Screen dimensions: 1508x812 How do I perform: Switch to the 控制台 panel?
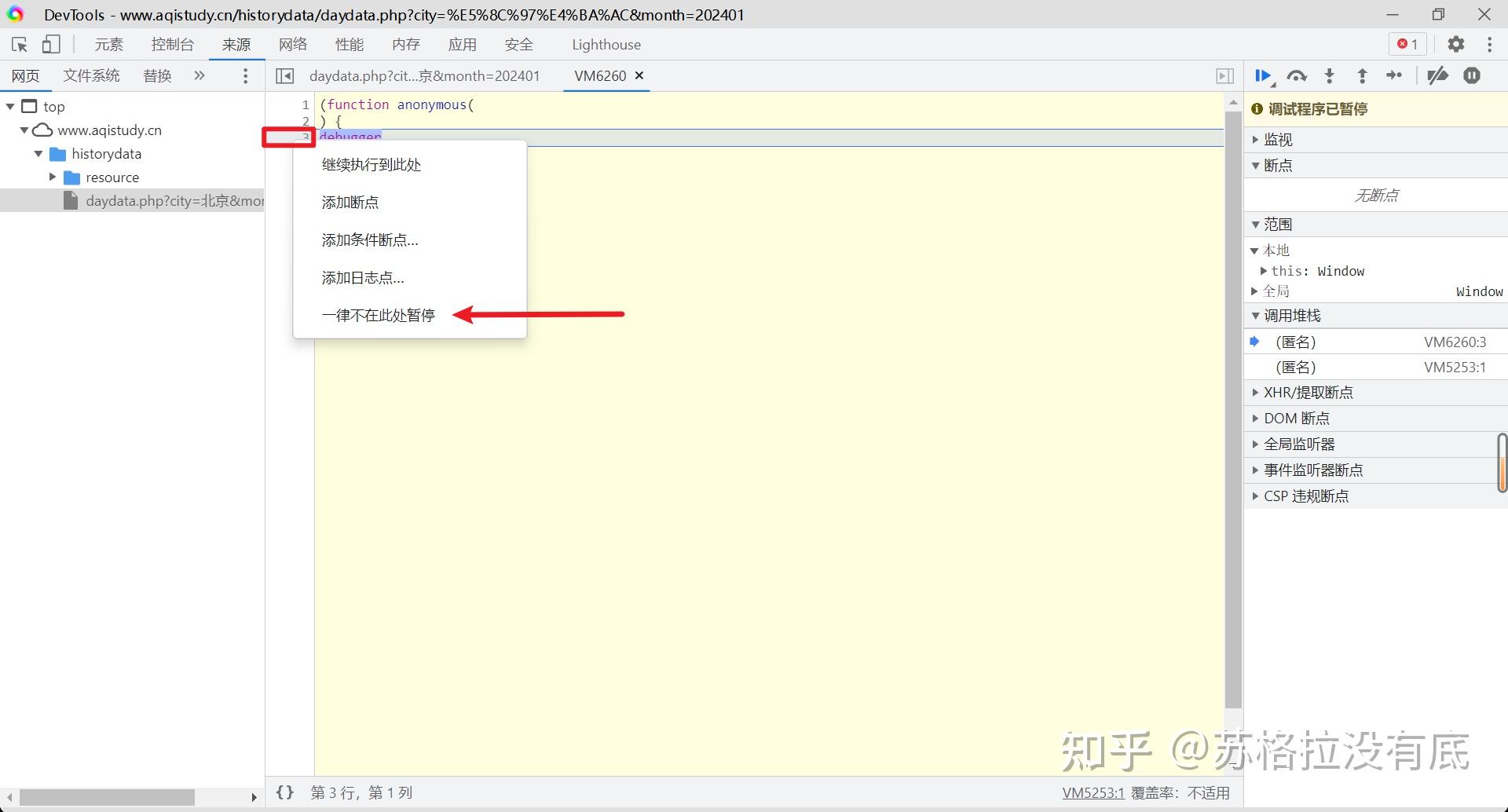coord(172,44)
